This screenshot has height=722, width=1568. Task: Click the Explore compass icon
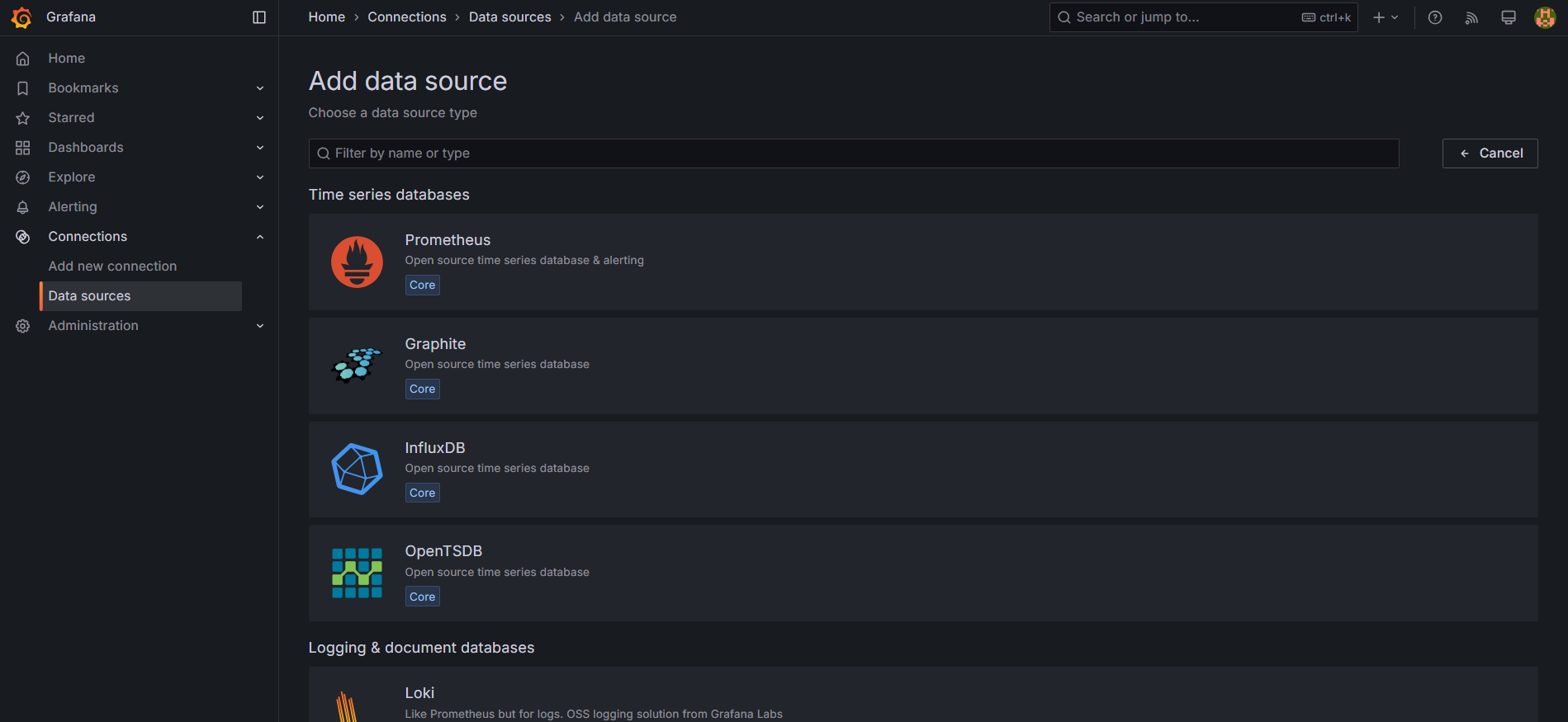tap(23, 177)
